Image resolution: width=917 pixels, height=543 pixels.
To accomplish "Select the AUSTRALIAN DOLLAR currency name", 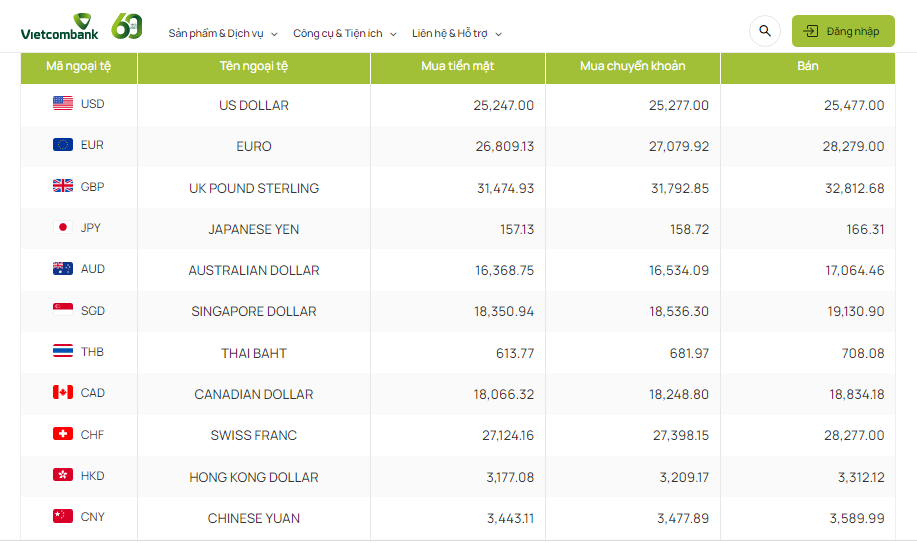I will 254,270.
